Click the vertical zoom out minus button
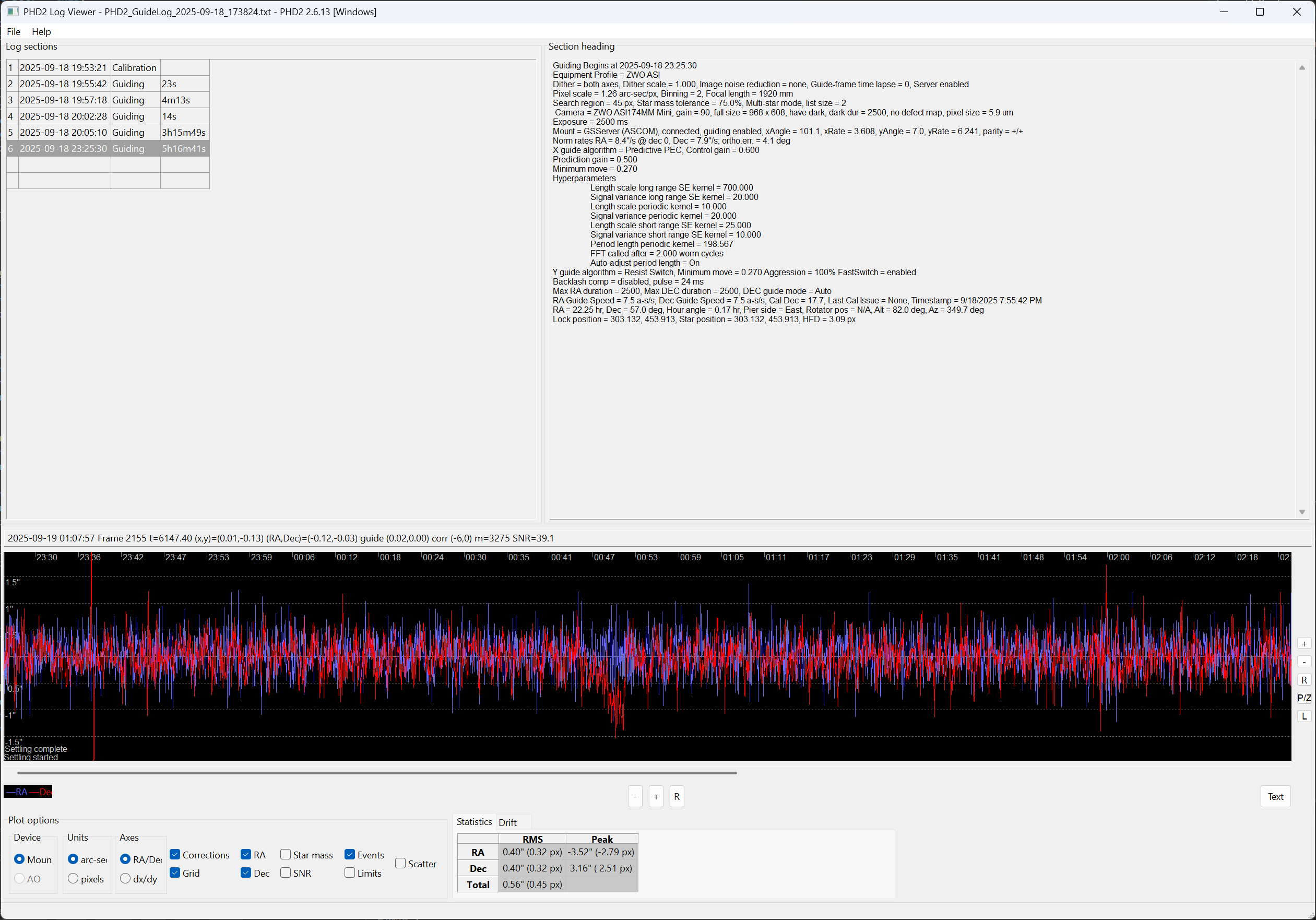Screen dimensions: 1316x920 1304,662
